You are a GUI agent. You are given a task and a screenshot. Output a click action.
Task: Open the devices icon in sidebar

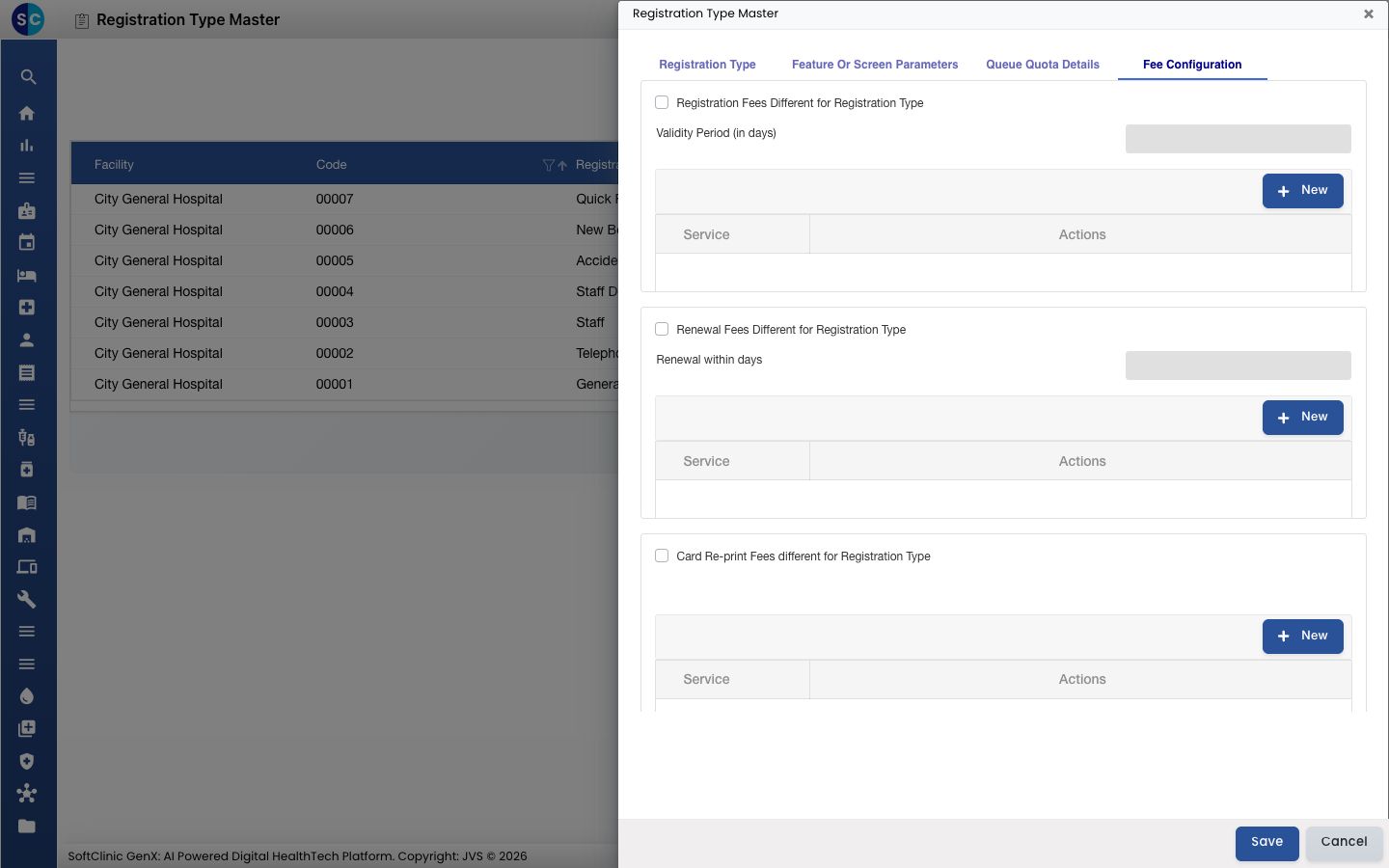pos(27,567)
